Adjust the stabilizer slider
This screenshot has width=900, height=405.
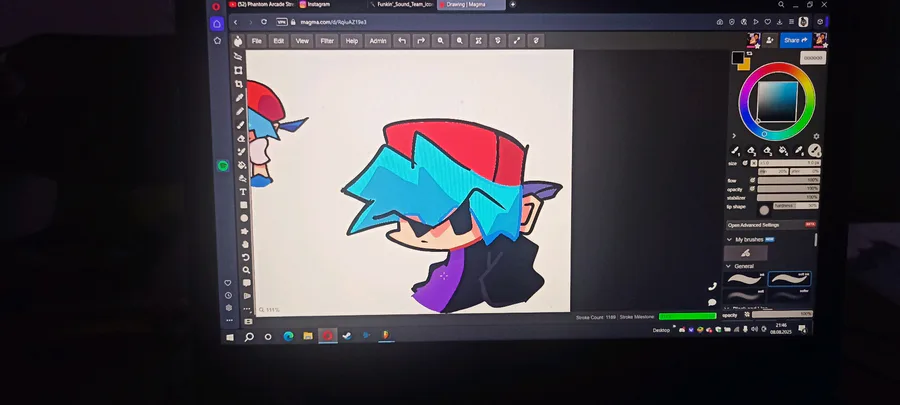[x=788, y=197]
